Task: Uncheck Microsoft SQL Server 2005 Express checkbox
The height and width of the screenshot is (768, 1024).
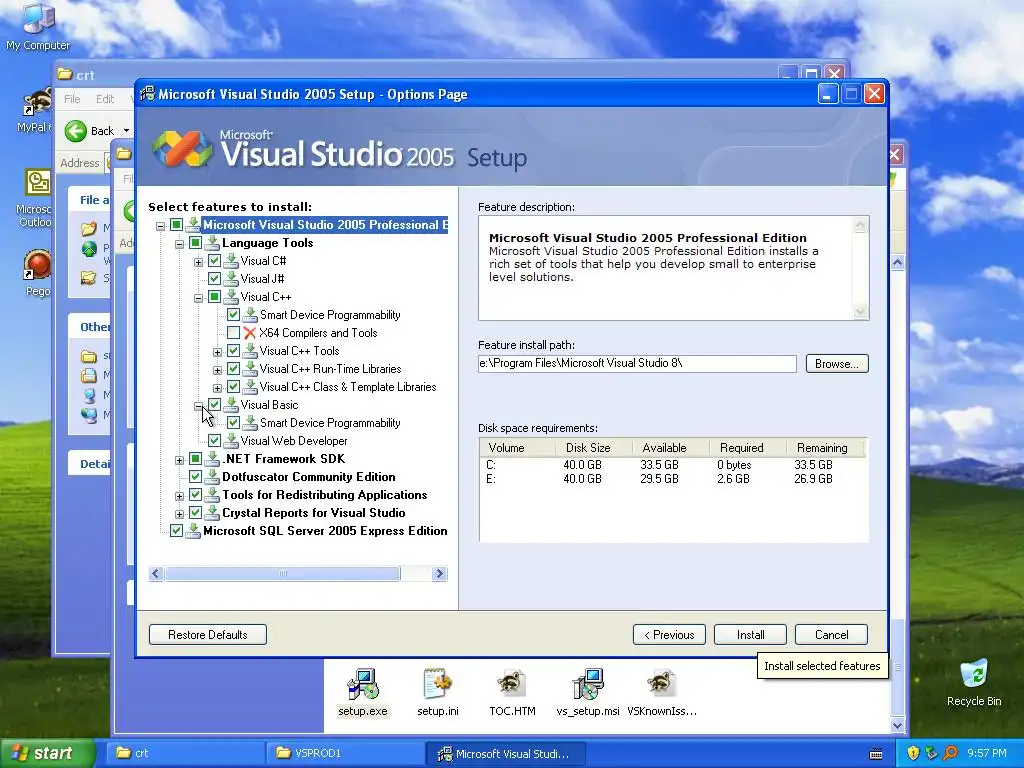Action: click(176, 531)
